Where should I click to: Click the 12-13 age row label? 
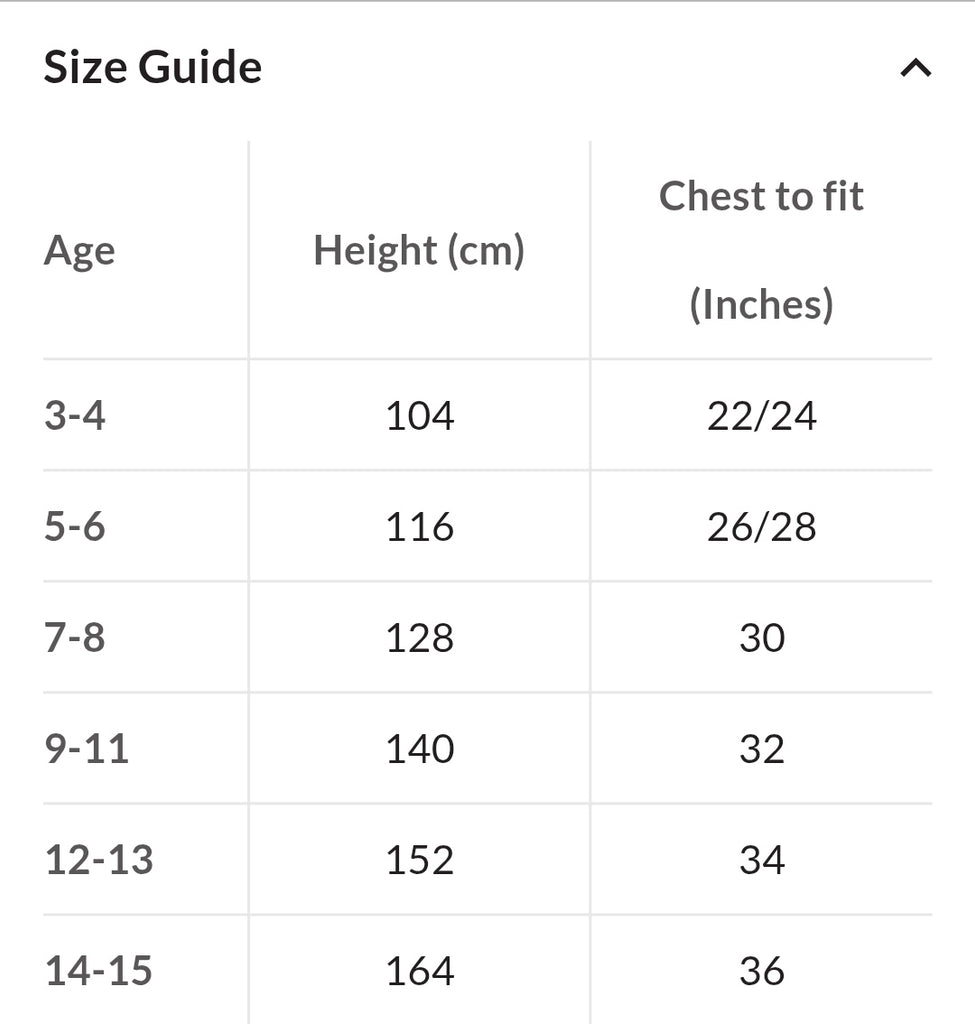point(99,859)
